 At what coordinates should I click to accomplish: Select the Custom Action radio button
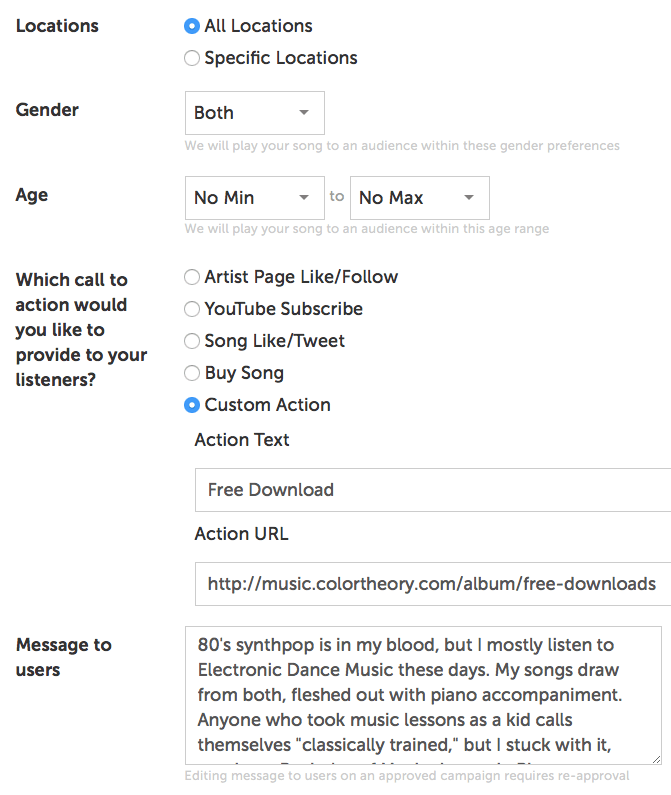192,405
